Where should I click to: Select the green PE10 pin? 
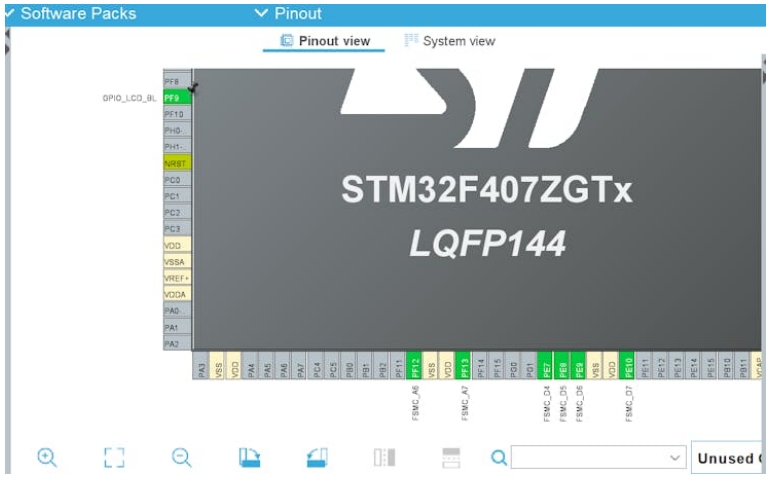(x=629, y=366)
